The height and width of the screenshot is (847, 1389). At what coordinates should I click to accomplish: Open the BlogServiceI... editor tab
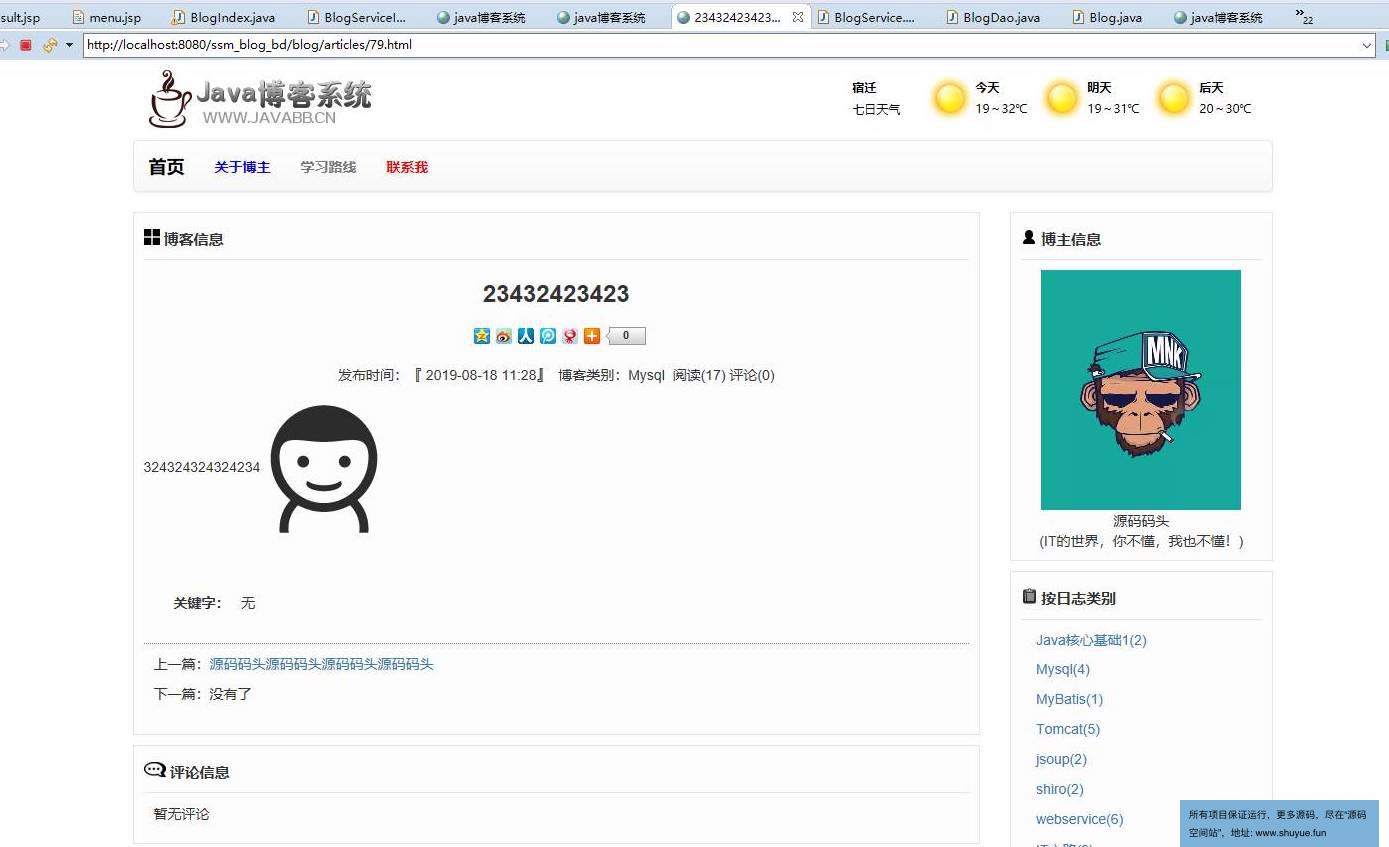(x=357, y=17)
